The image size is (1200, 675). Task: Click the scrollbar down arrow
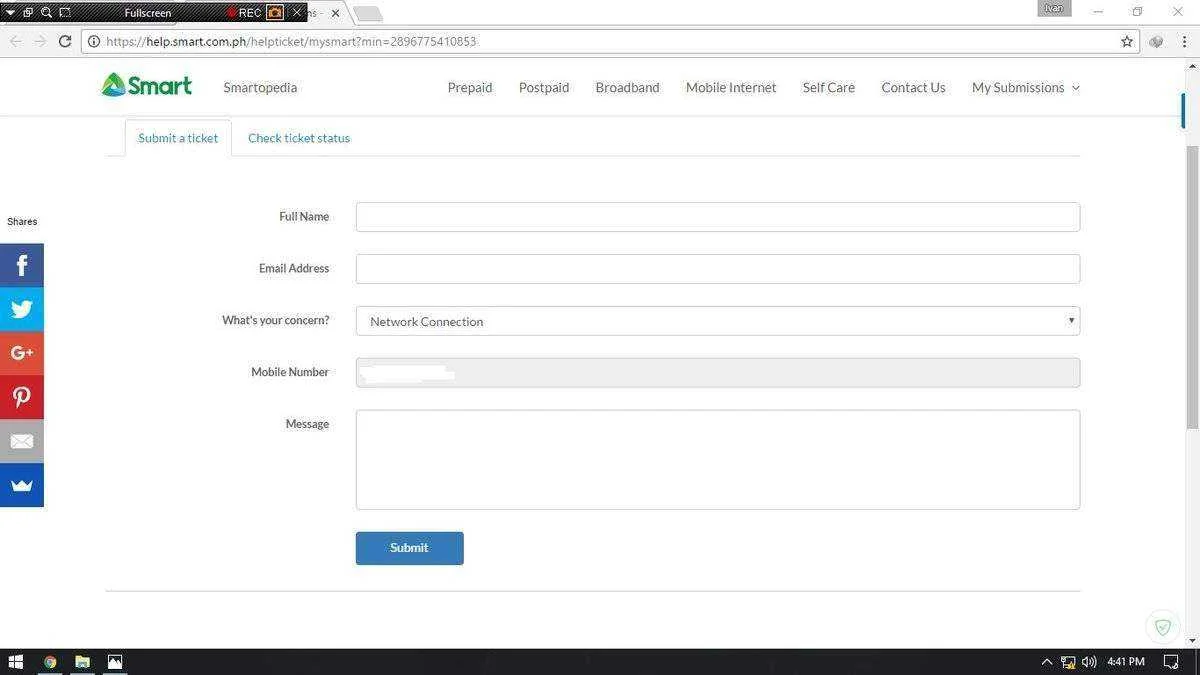pyautogui.click(x=1192, y=640)
